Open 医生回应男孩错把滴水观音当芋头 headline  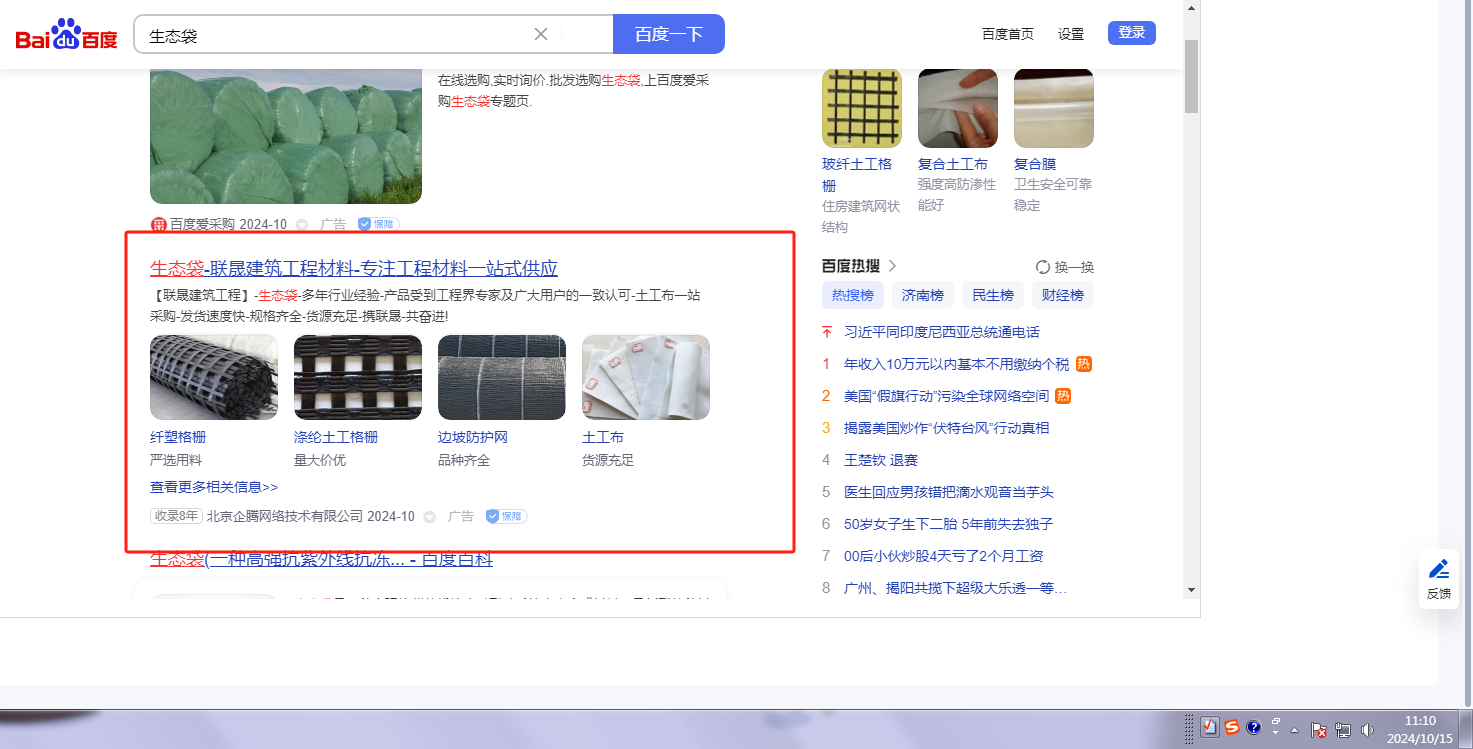coord(949,492)
